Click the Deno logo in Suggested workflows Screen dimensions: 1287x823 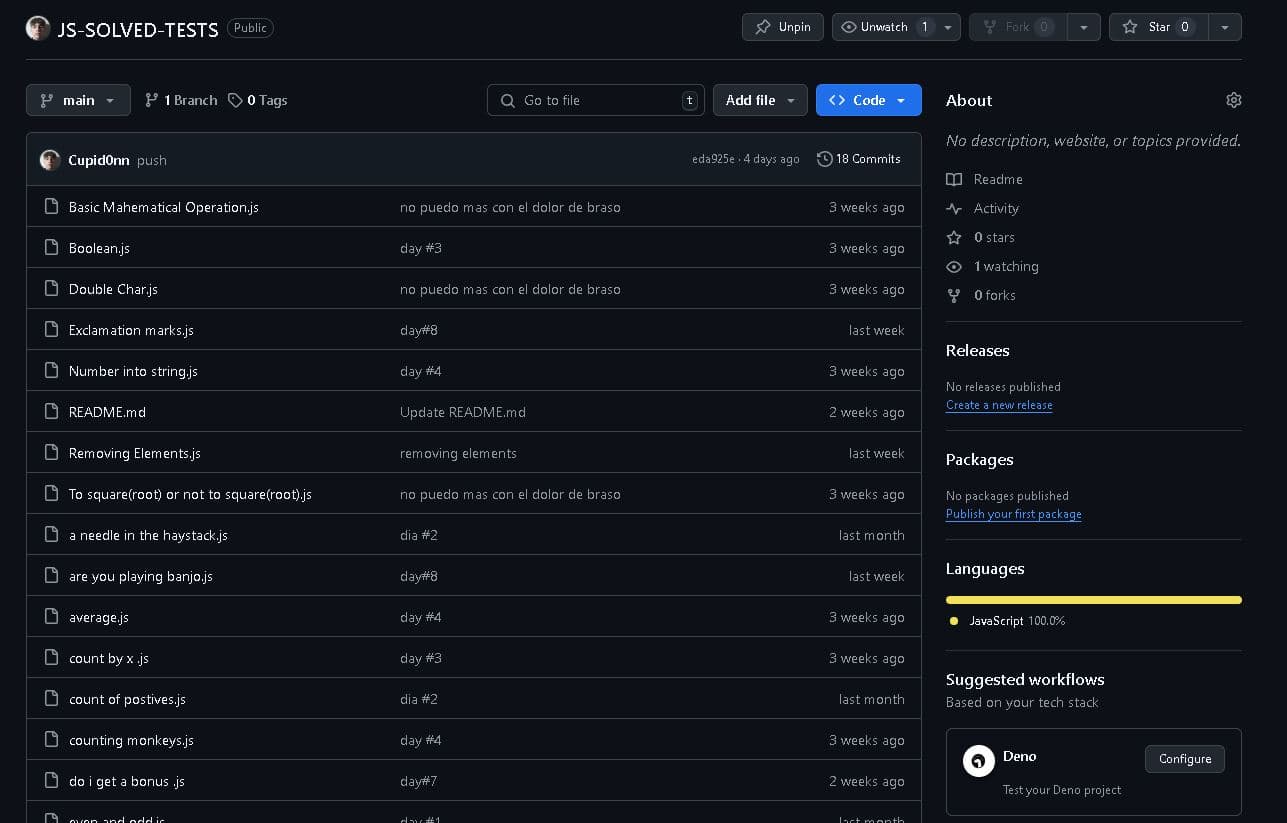[979, 761]
